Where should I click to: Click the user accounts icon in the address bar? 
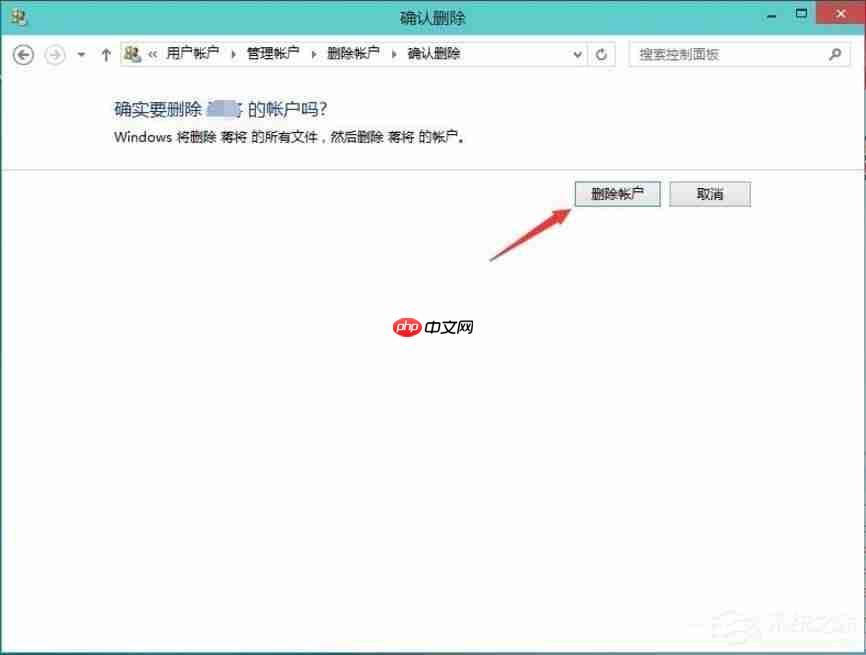tap(129, 54)
